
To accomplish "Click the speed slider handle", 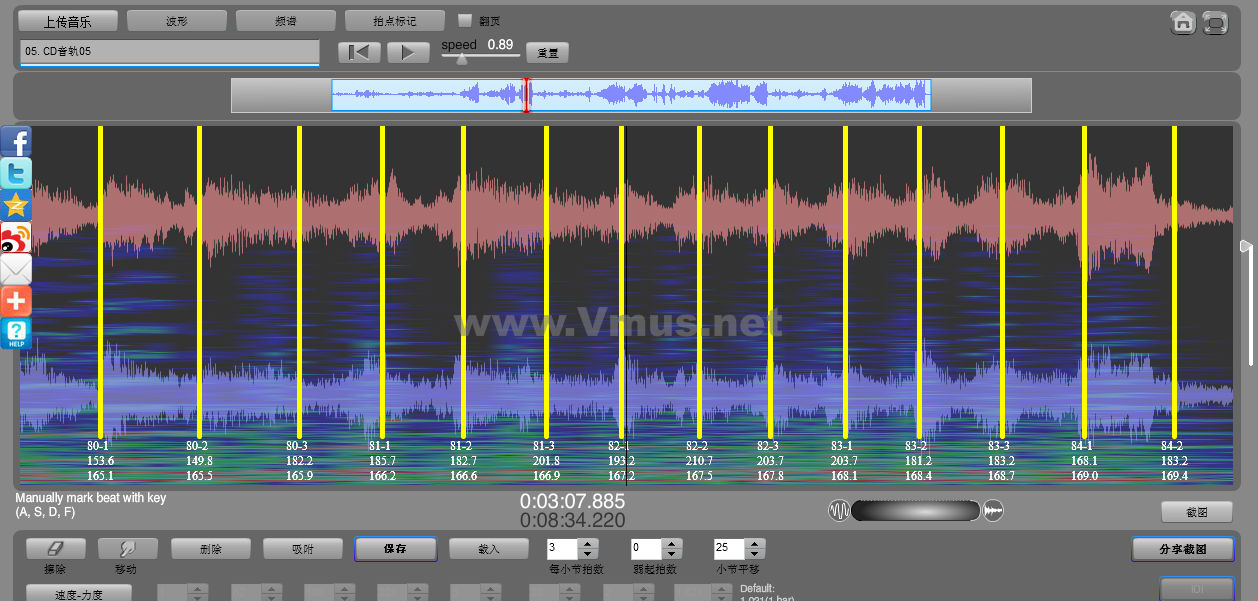I will (461, 59).
